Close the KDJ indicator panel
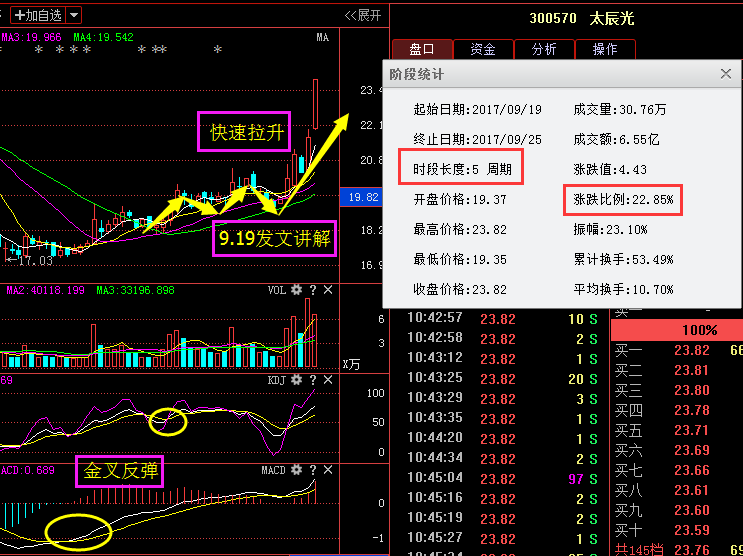Viewport: 743px width, 556px height. click(x=327, y=381)
